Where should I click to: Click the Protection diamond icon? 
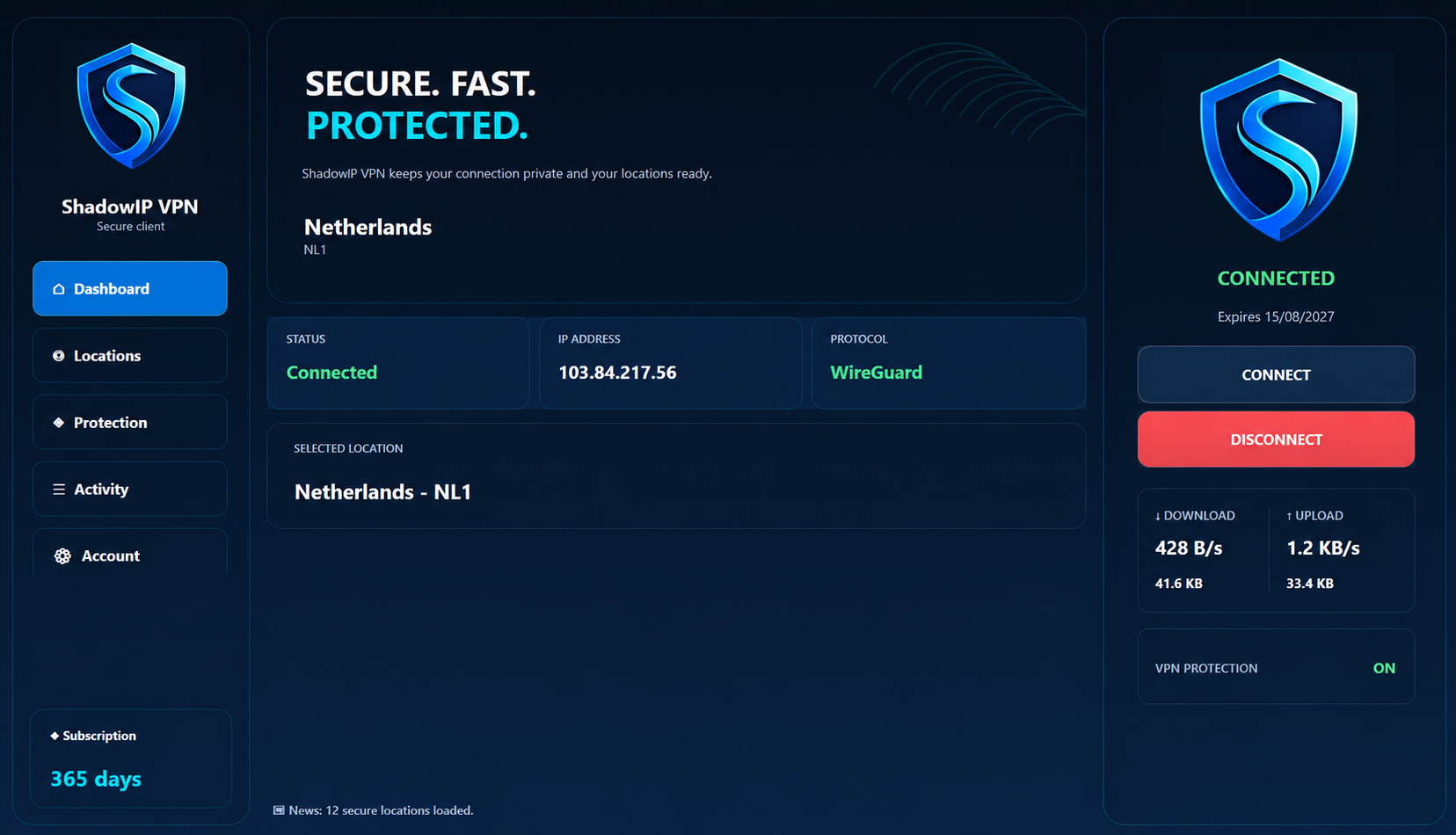(59, 423)
